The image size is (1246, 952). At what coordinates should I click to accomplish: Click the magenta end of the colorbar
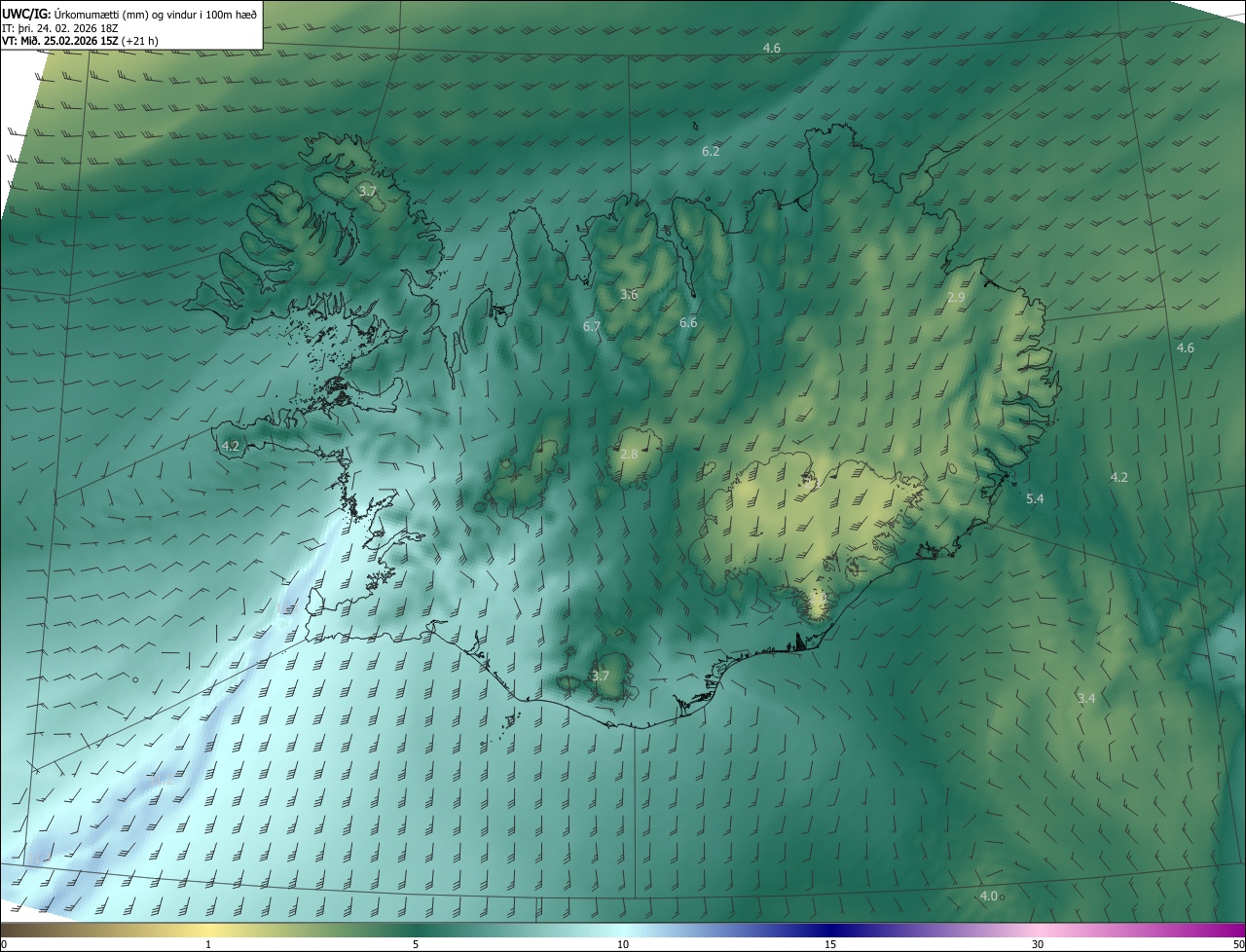click(1231, 930)
